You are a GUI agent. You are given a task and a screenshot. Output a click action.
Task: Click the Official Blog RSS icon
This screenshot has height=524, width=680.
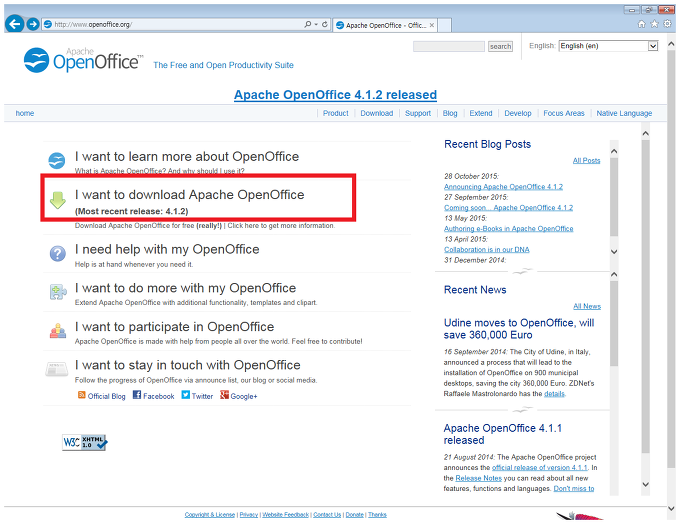82,395
